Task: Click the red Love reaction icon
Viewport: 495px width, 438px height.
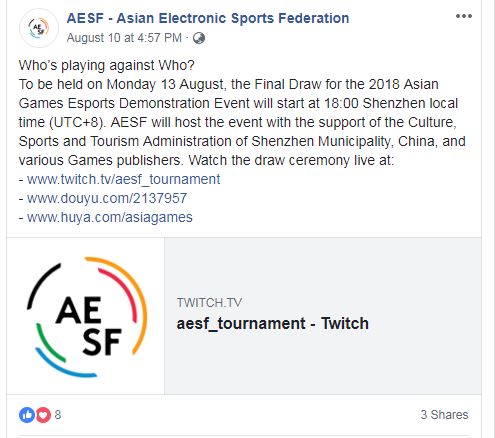Action: (x=43, y=415)
